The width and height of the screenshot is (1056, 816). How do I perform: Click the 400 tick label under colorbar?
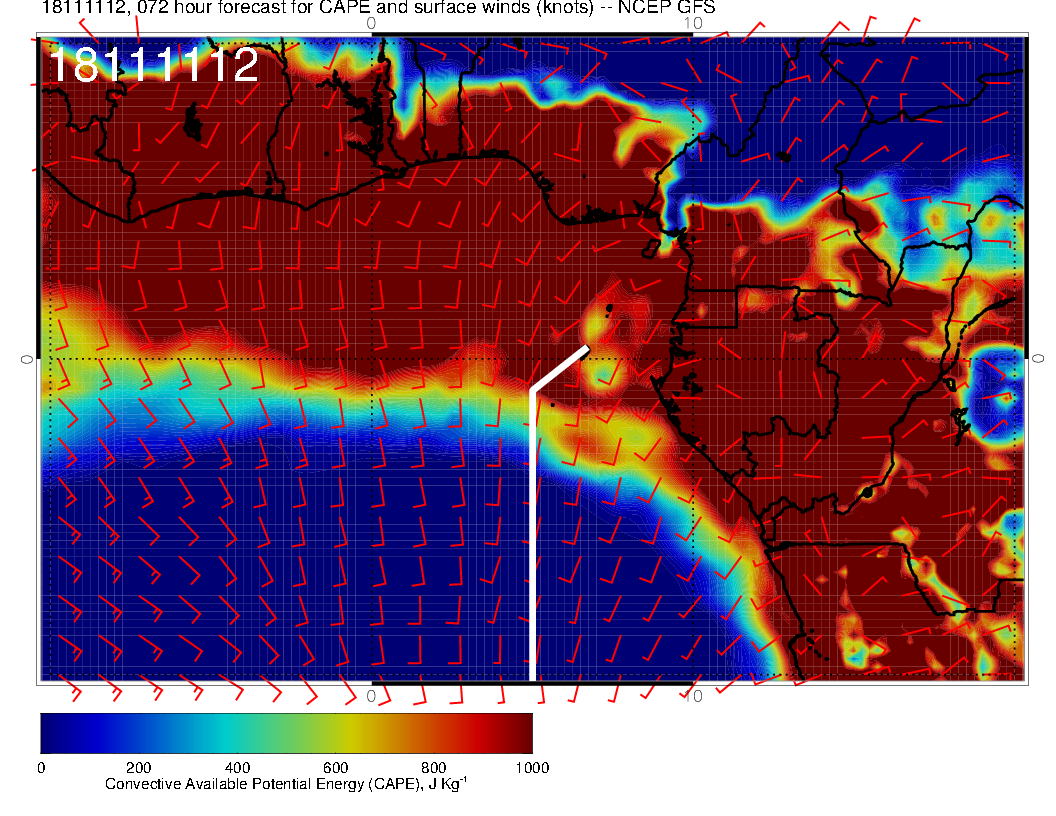pos(236,767)
